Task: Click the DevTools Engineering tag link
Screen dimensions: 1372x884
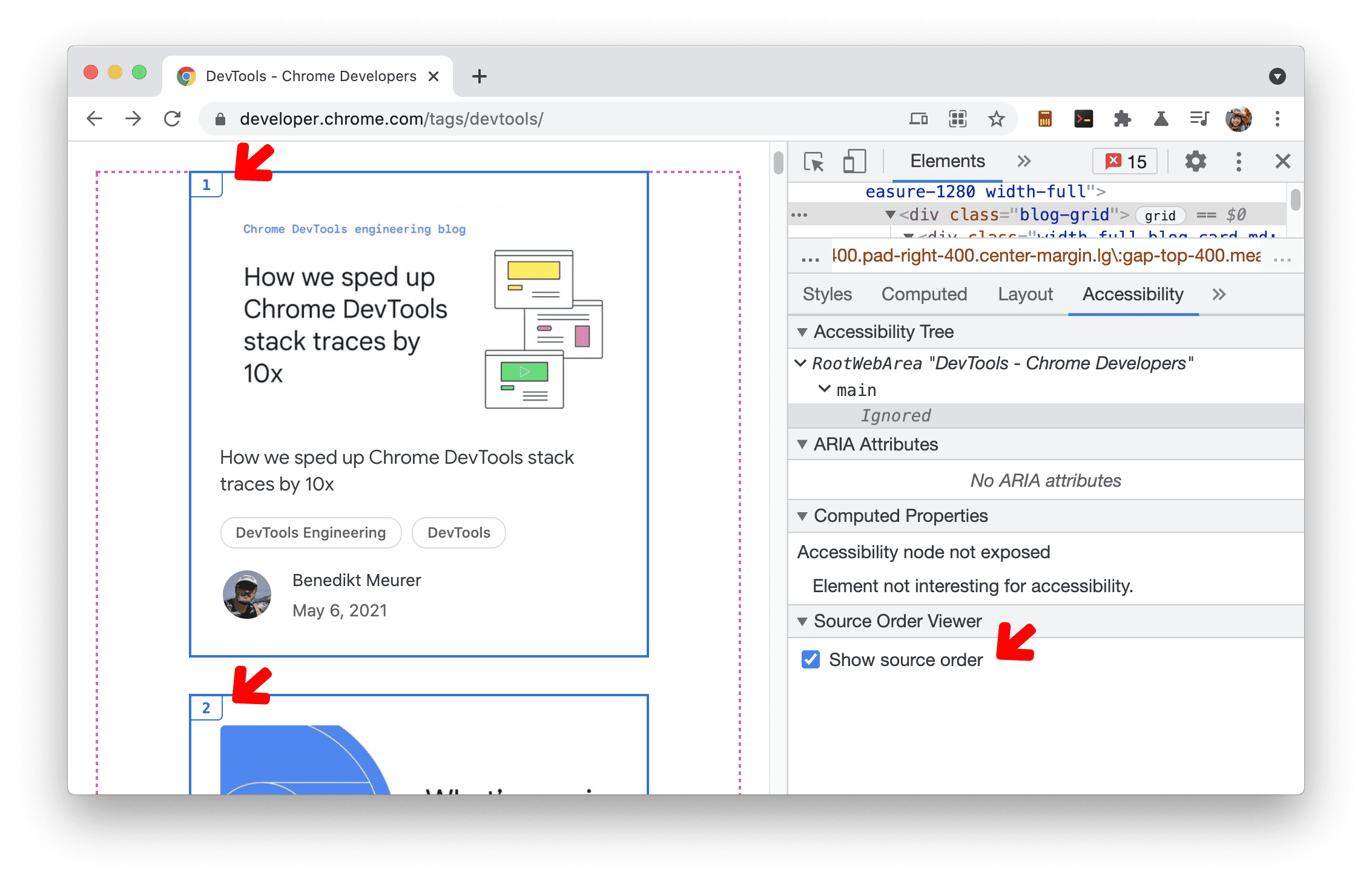Action: (x=310, y=531)
